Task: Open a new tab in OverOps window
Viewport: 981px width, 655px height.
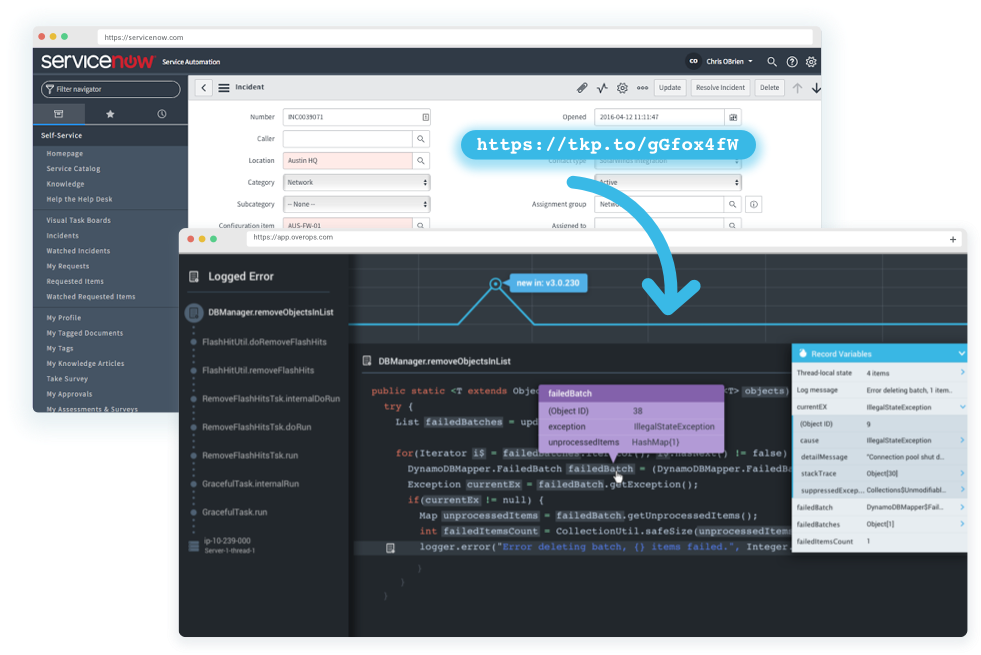Action: (953, 239)
